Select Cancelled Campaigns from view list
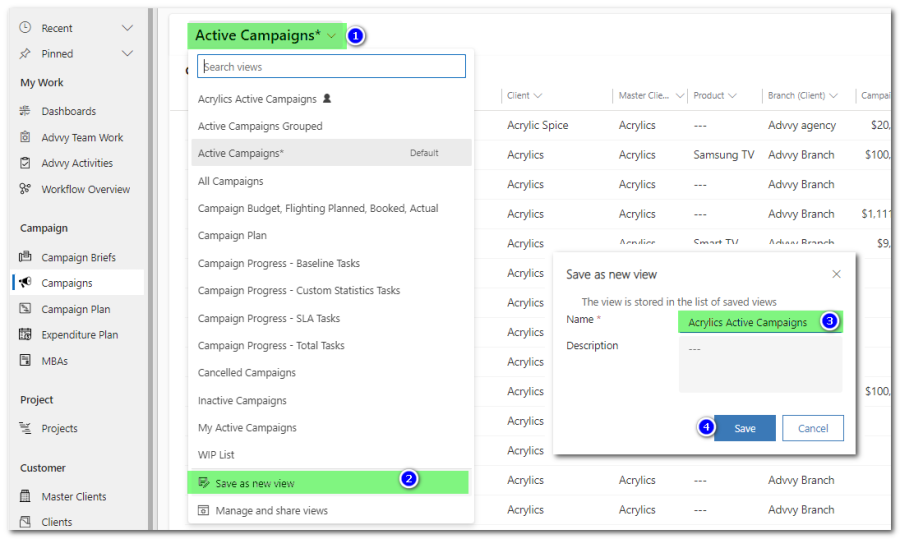The height and width of the screenshot is (539, 900). tap(247, 373)
